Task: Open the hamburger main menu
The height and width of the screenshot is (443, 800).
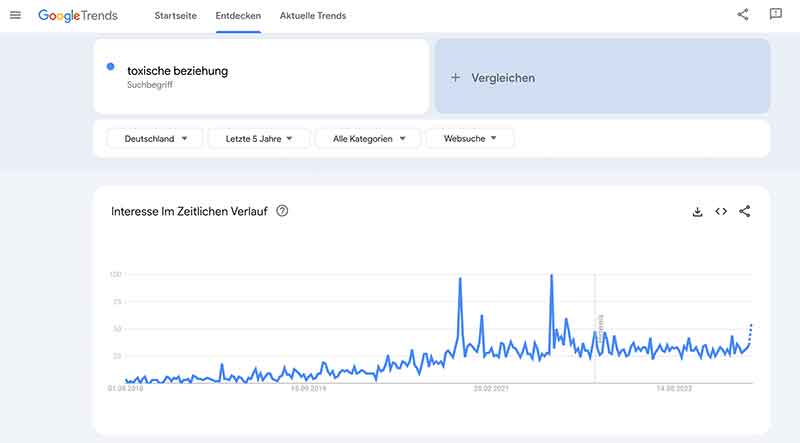Action: 15,15
